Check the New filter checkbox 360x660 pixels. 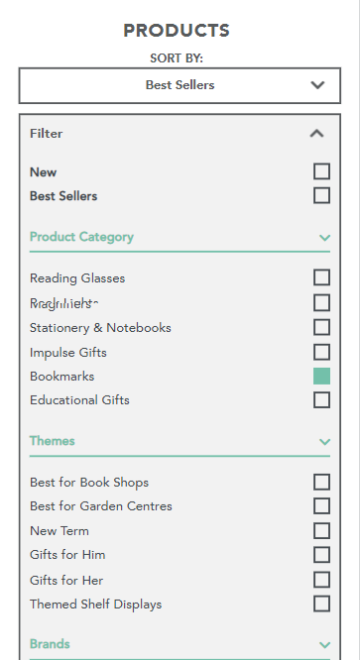pyautogui.click(x=322, y=172)
